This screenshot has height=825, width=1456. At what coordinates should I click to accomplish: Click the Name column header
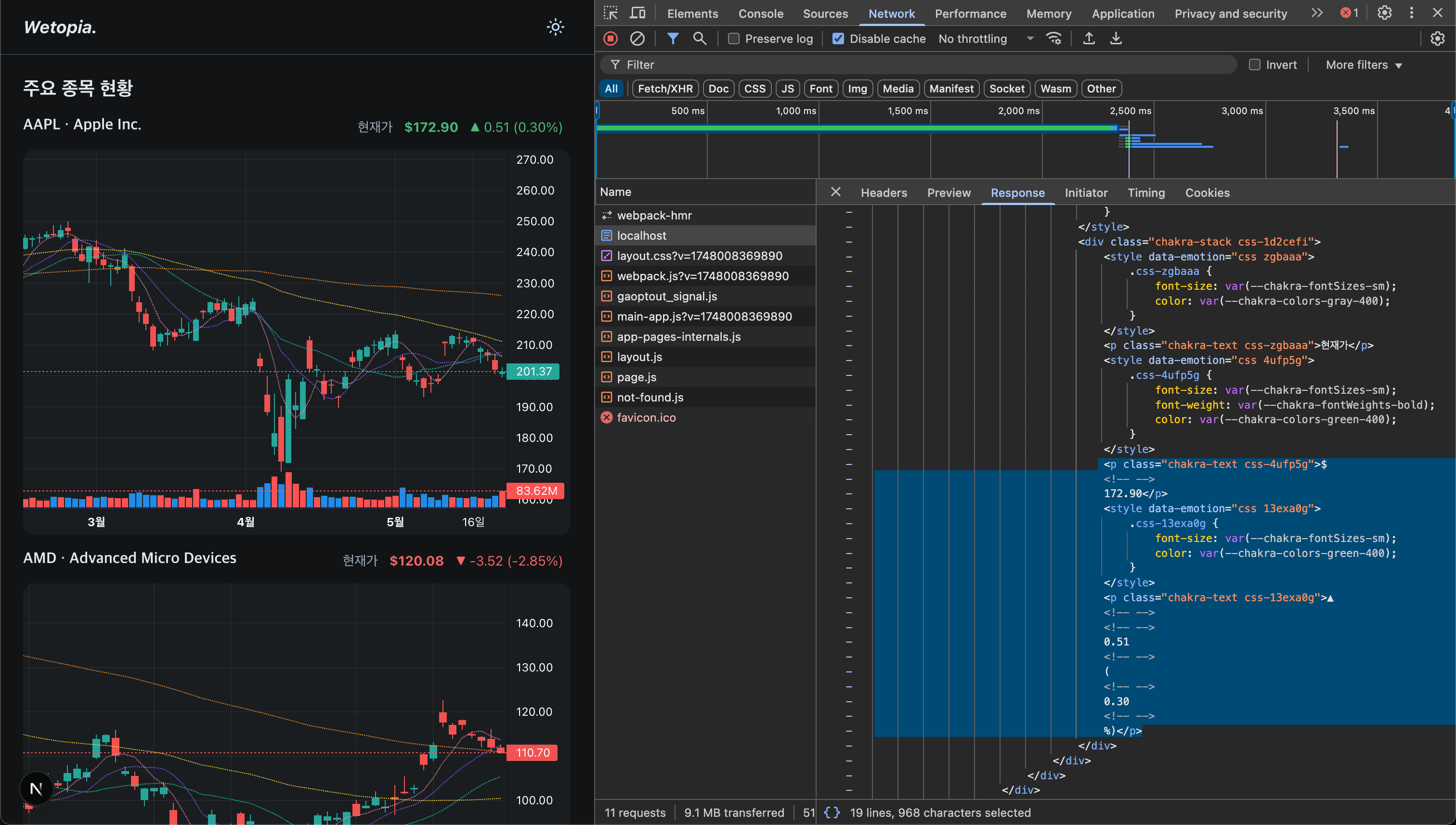point(706,192)
